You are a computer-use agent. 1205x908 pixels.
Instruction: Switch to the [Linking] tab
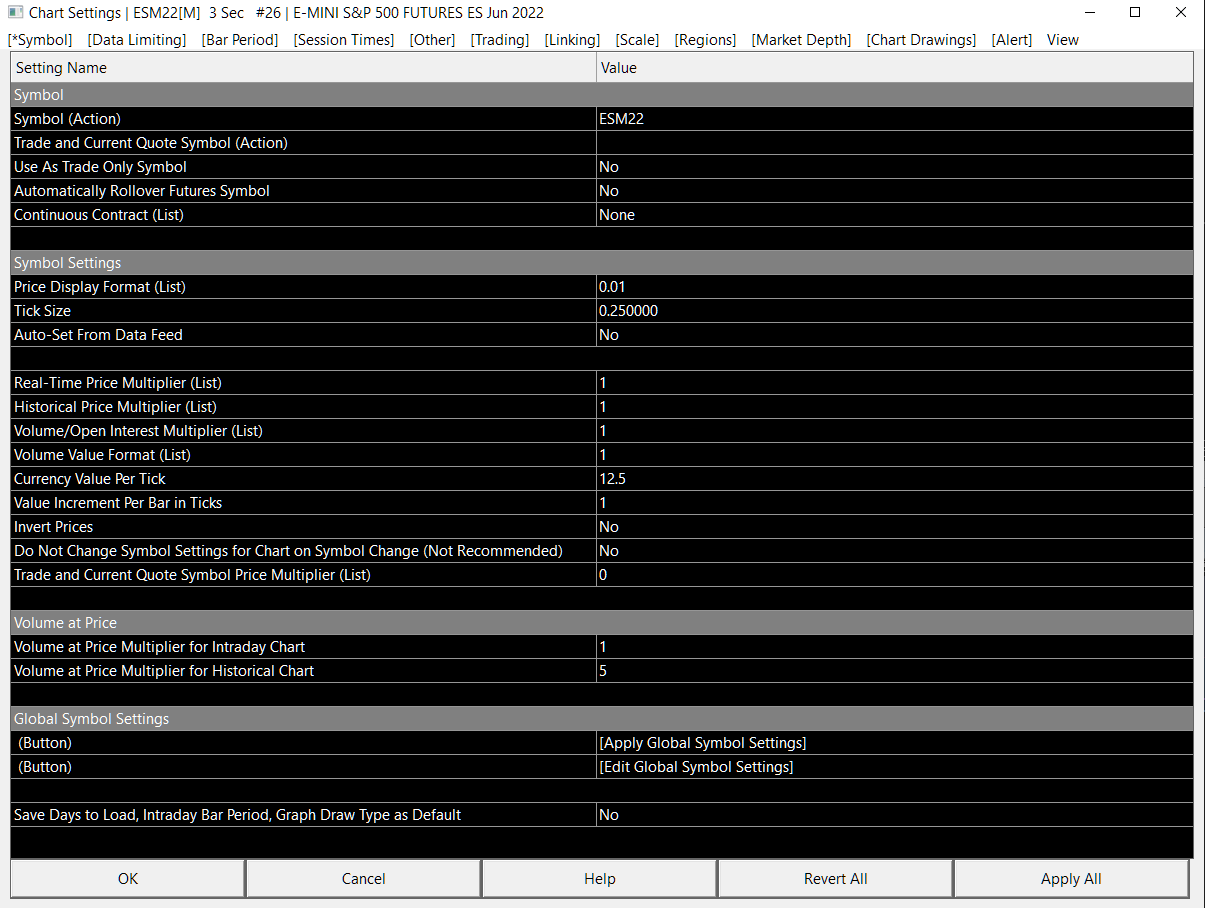pyautogui.click(x=572, y=40)
